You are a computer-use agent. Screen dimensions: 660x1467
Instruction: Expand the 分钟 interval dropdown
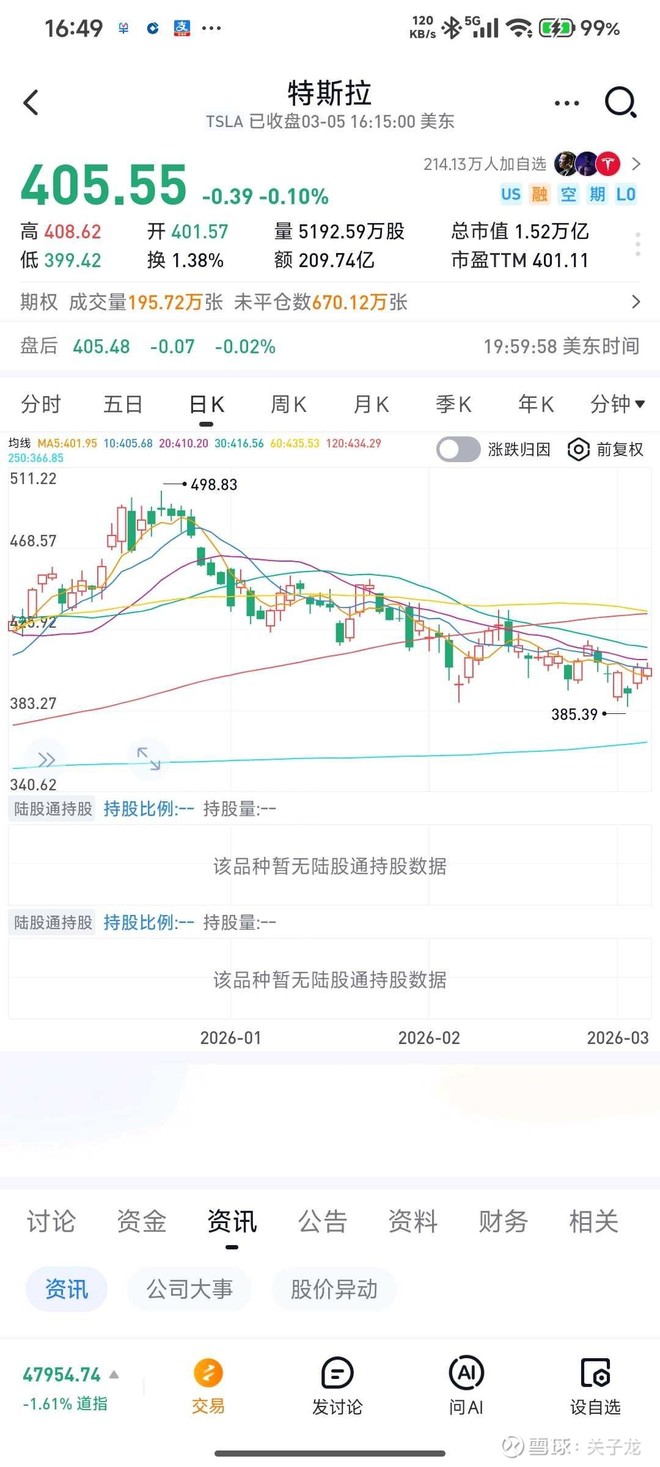pyautogui.click(x=617, y=404)
